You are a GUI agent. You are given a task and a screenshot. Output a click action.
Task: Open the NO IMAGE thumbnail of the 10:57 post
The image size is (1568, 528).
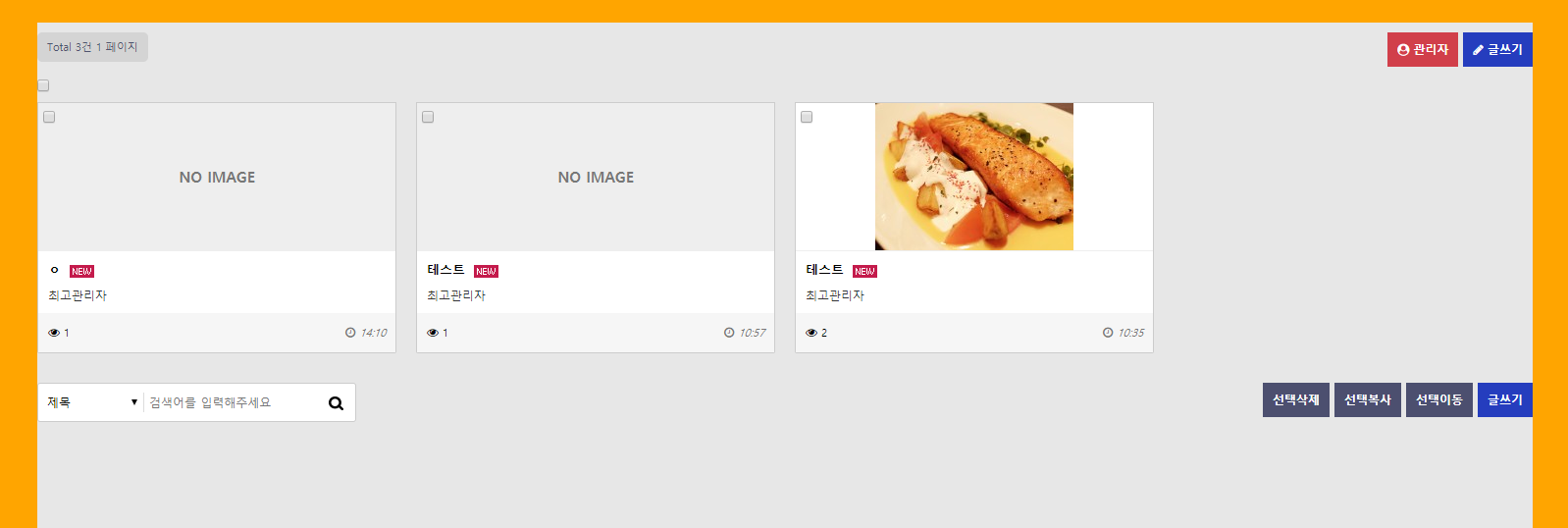coord(596,177)
